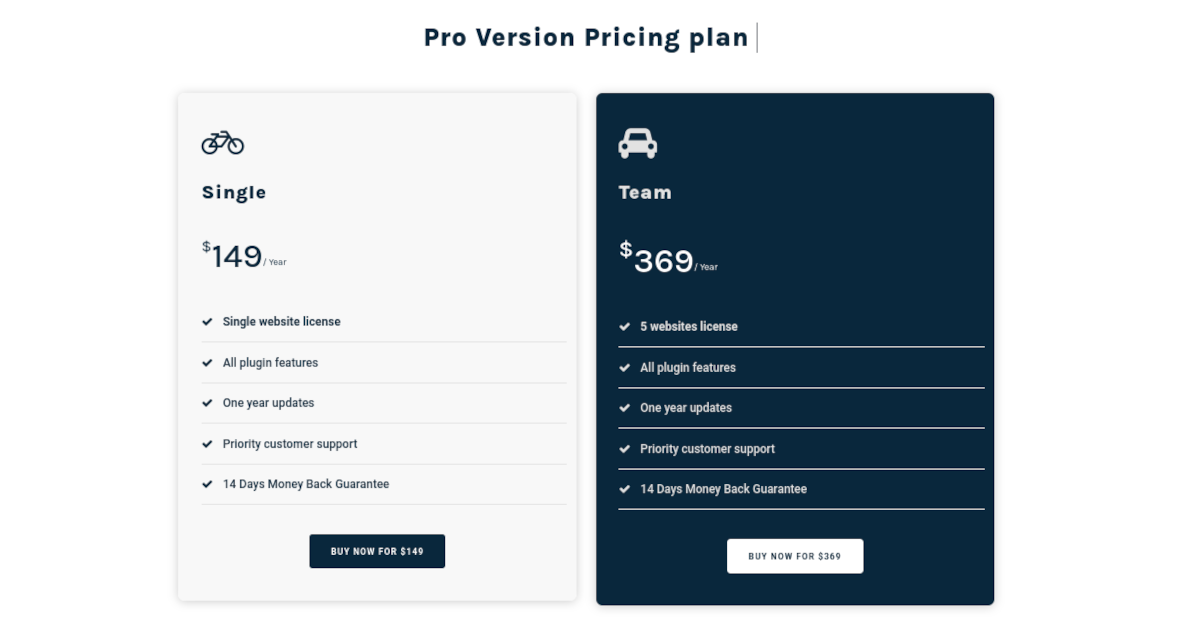Click the $369 per year price
Image resolution: width=1200 pixels, height=631 pixels.
click(668, 258)
